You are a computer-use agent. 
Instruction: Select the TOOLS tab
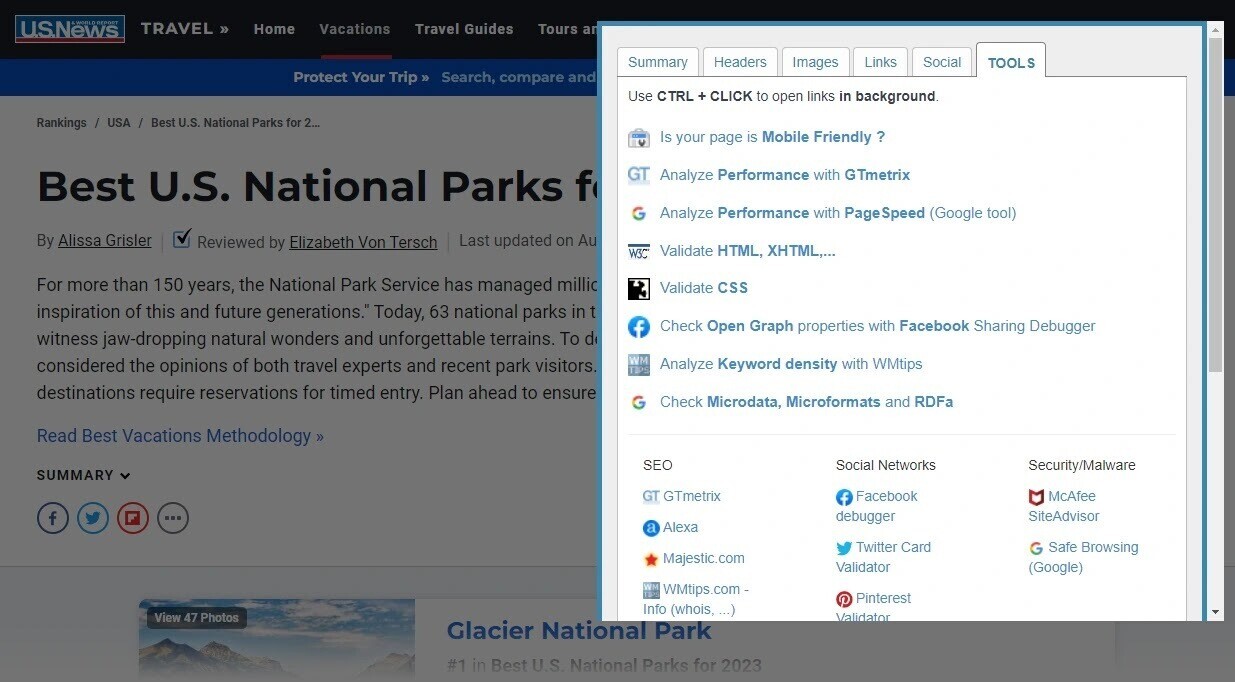click(x=1011, y=62)
